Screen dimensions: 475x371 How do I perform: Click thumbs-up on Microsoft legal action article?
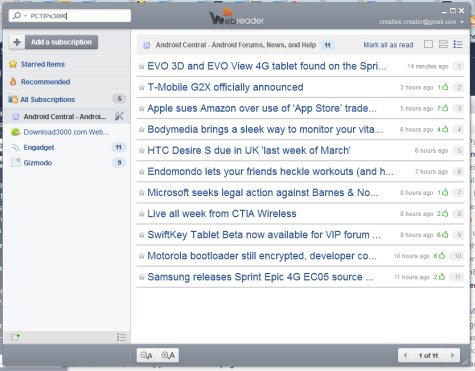[x=445, y=193]
